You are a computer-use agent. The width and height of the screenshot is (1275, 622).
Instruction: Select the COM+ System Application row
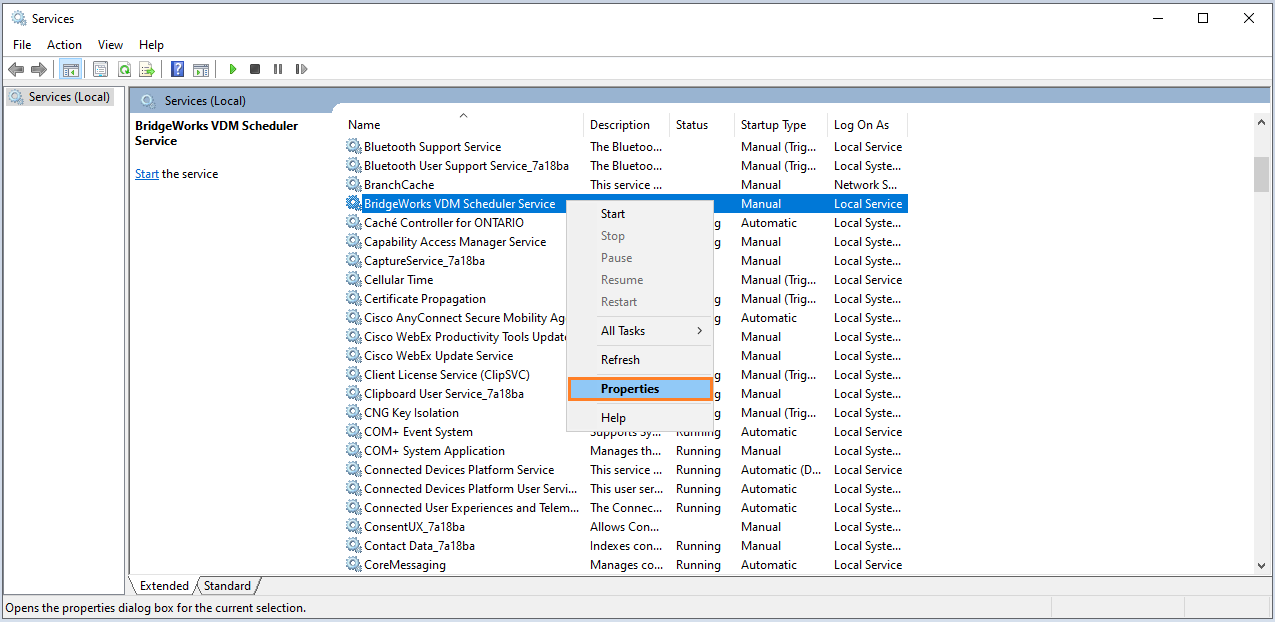coord(626,450)
